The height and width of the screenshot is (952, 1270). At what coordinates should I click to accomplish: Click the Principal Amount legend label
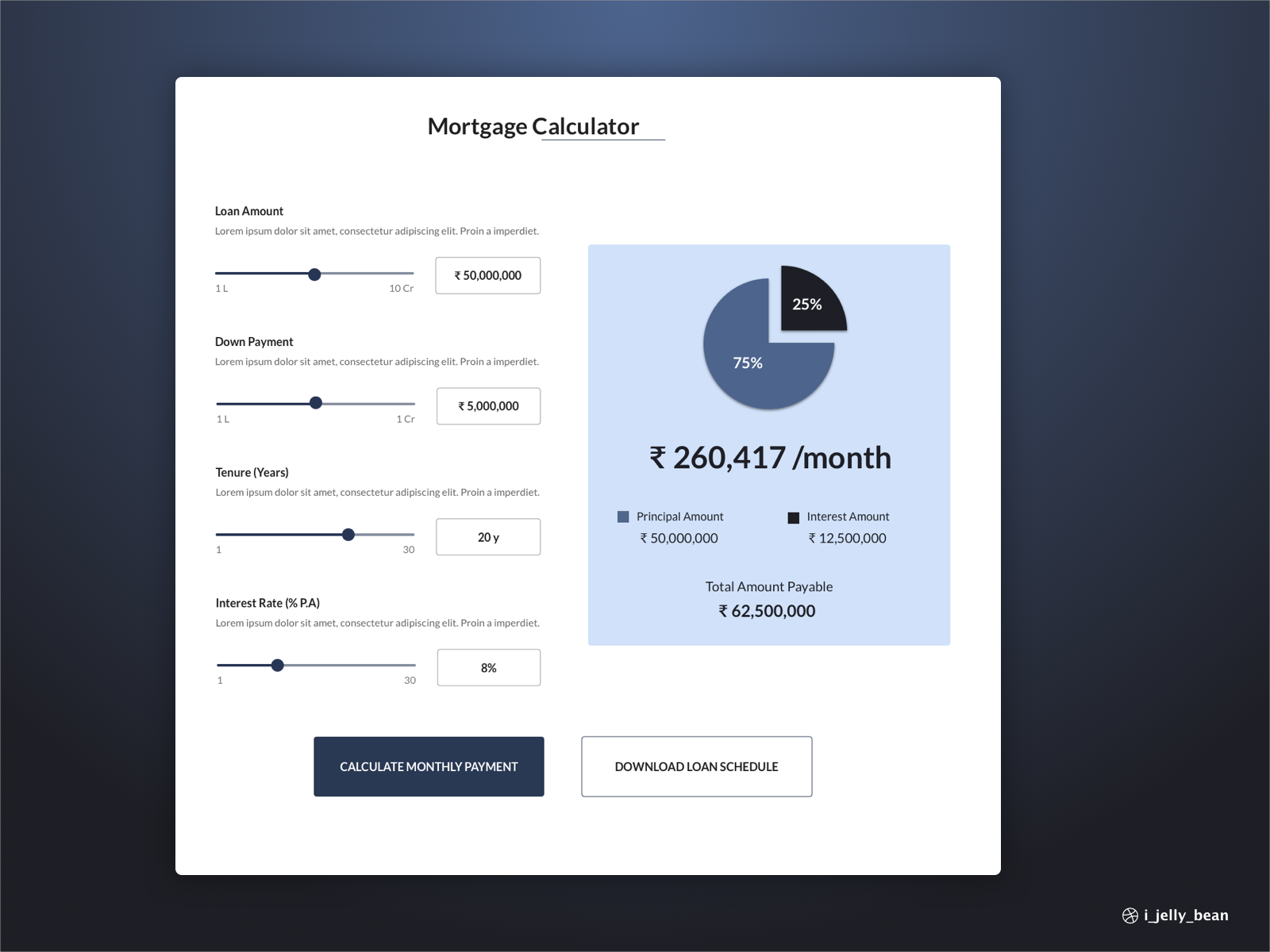click(x=680, y=516)
